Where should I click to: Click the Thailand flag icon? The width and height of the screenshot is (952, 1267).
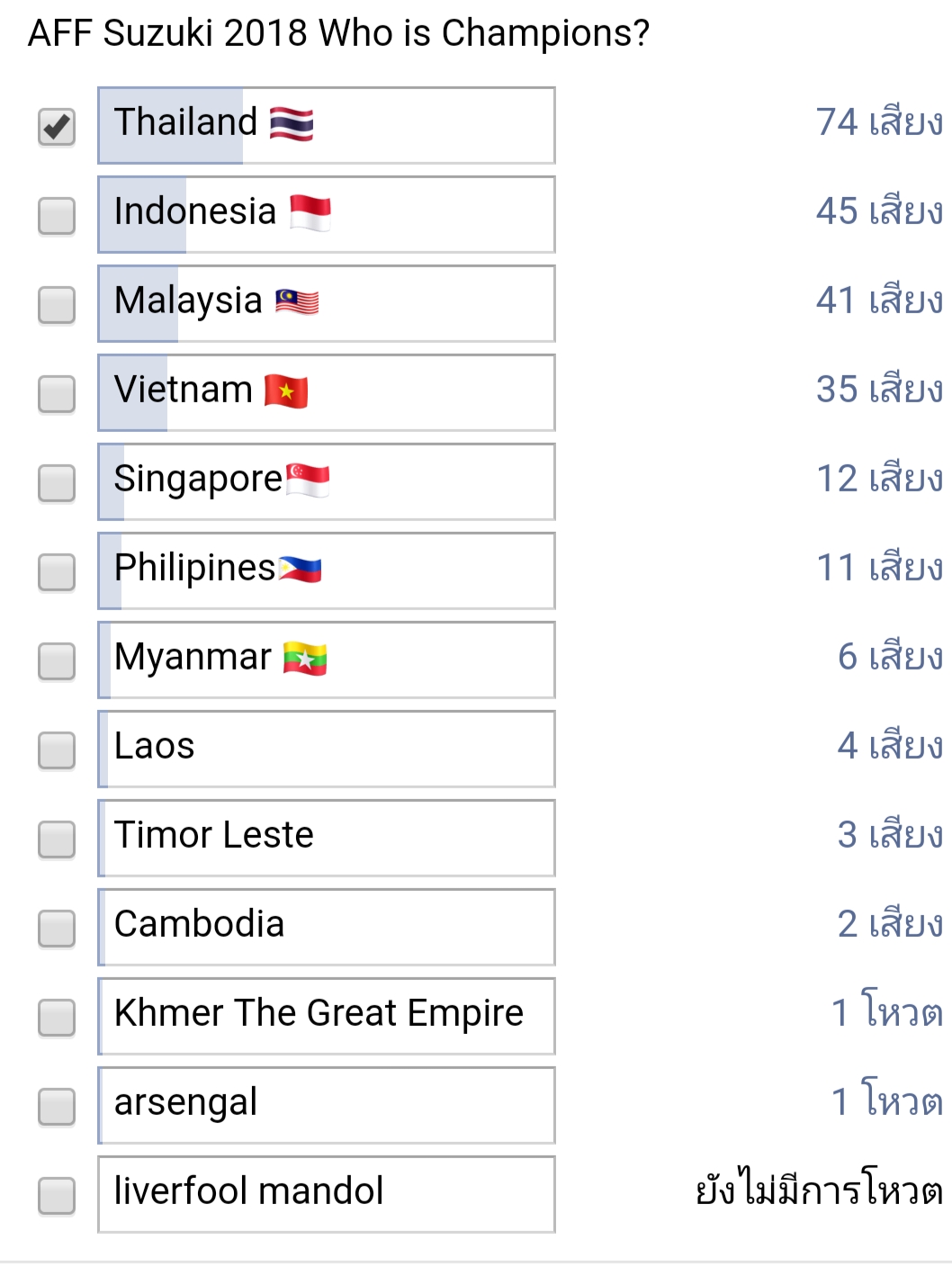[292, 123]
